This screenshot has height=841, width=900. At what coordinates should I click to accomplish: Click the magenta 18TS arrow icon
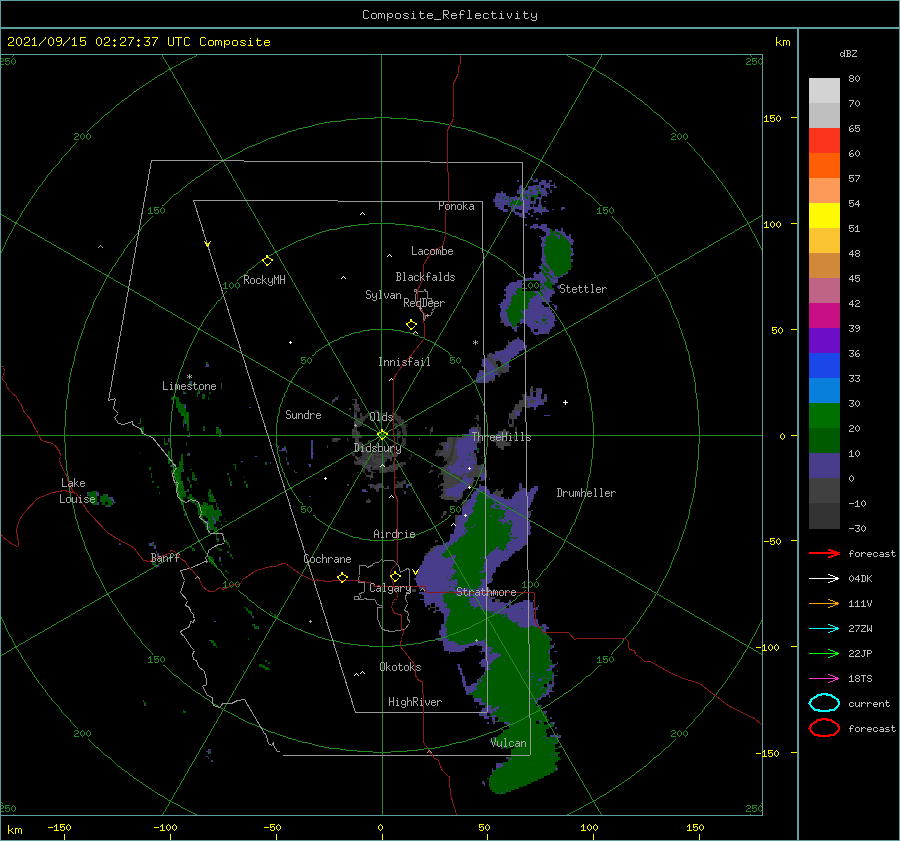824,679
